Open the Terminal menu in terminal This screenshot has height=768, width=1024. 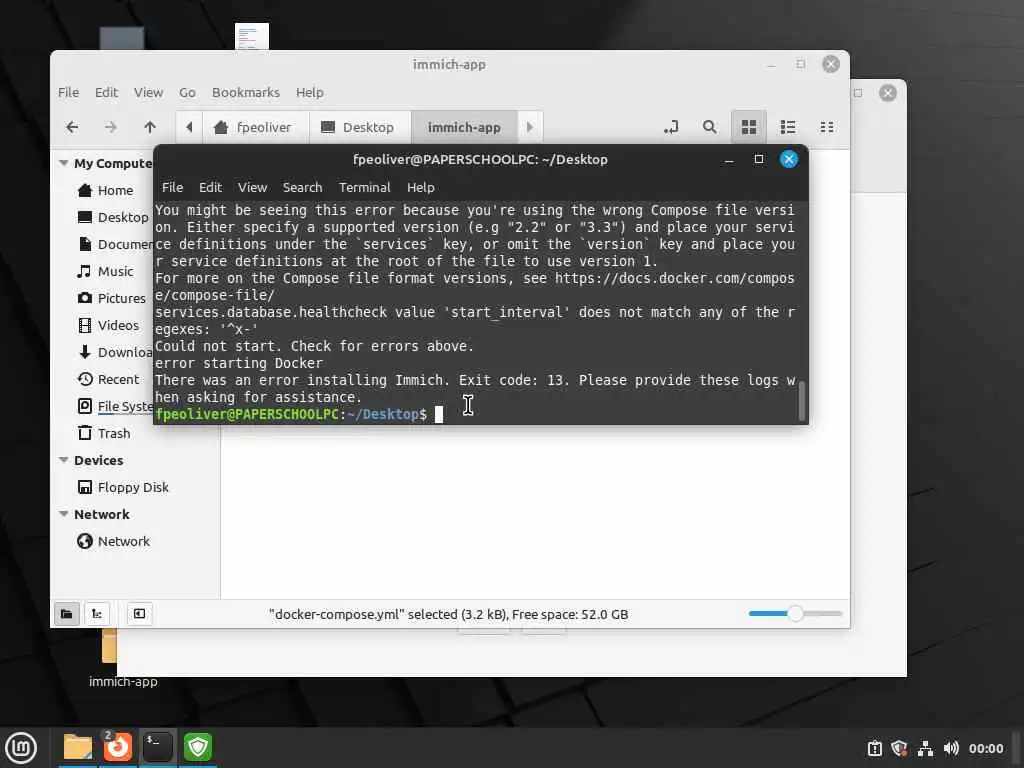point(364,187)
